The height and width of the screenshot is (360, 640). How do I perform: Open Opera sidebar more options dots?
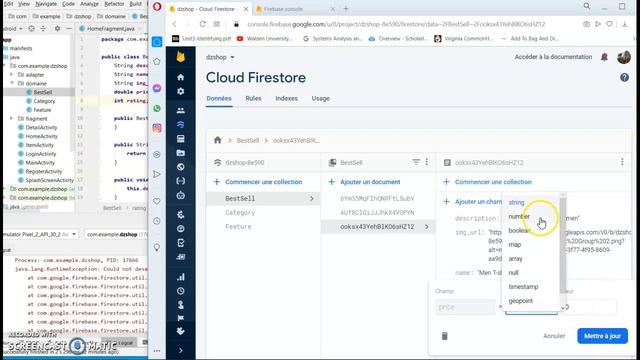[x=157, y=351]
